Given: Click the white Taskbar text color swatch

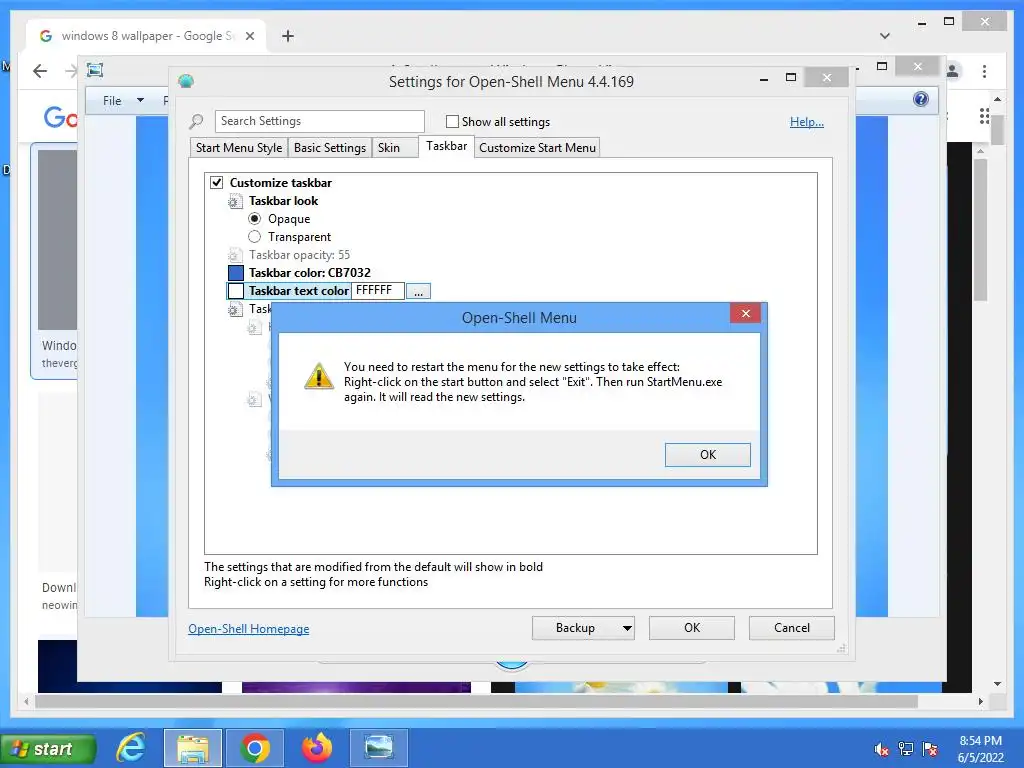Looking at the screenshot, I should 236,291.
